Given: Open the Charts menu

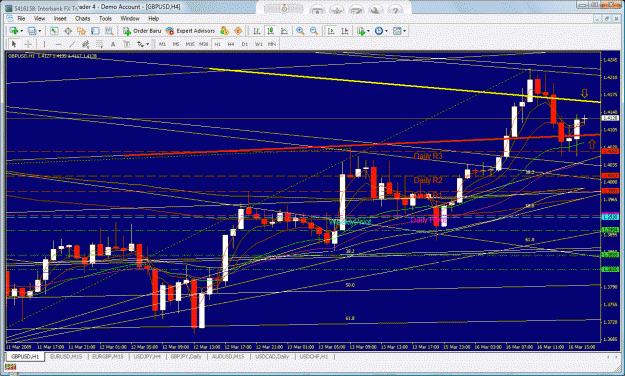Looking at the screenshot, I should click(83, 18).
